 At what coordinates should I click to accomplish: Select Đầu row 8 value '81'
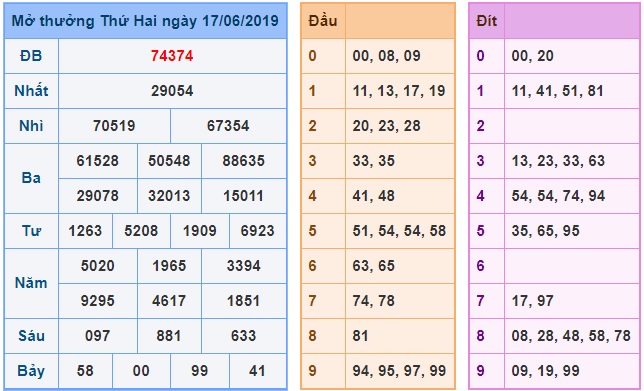click(x=361, y=336)
